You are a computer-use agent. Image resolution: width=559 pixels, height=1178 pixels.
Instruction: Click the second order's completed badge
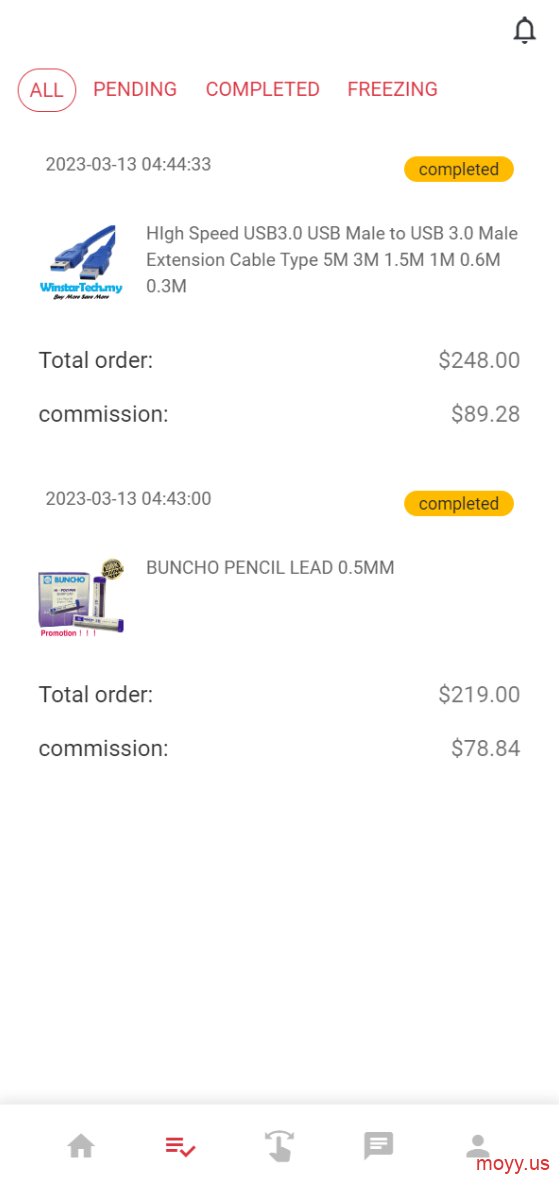(x=459, y=503)
